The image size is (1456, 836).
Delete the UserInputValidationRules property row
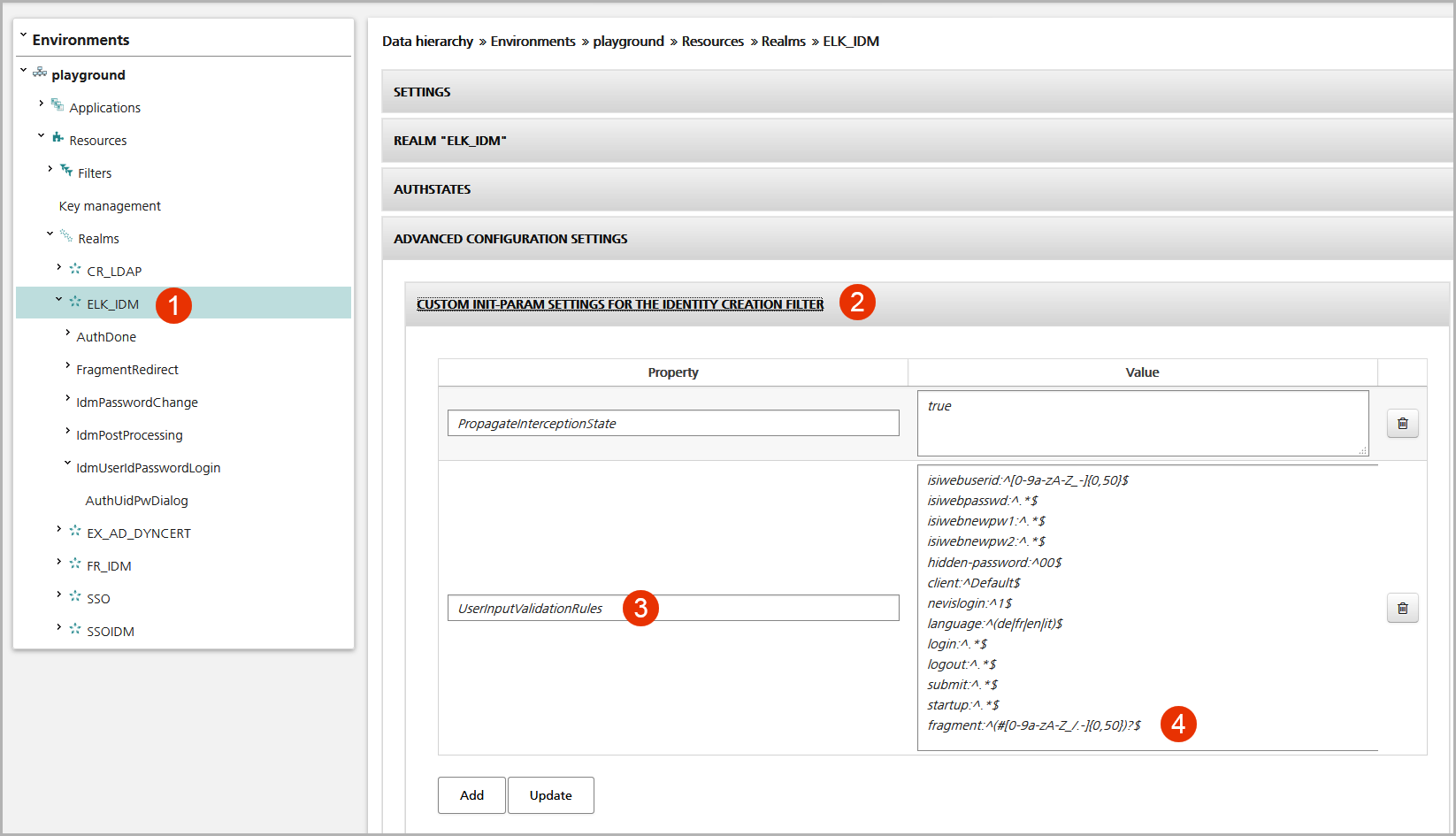coord(1402,608)
